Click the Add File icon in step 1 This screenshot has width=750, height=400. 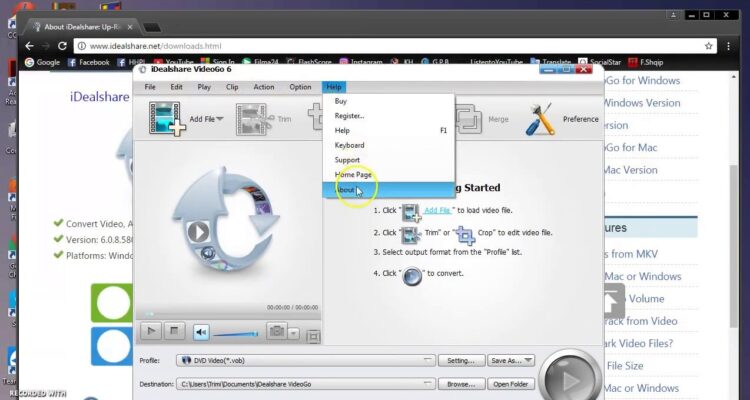pos(411,212)
